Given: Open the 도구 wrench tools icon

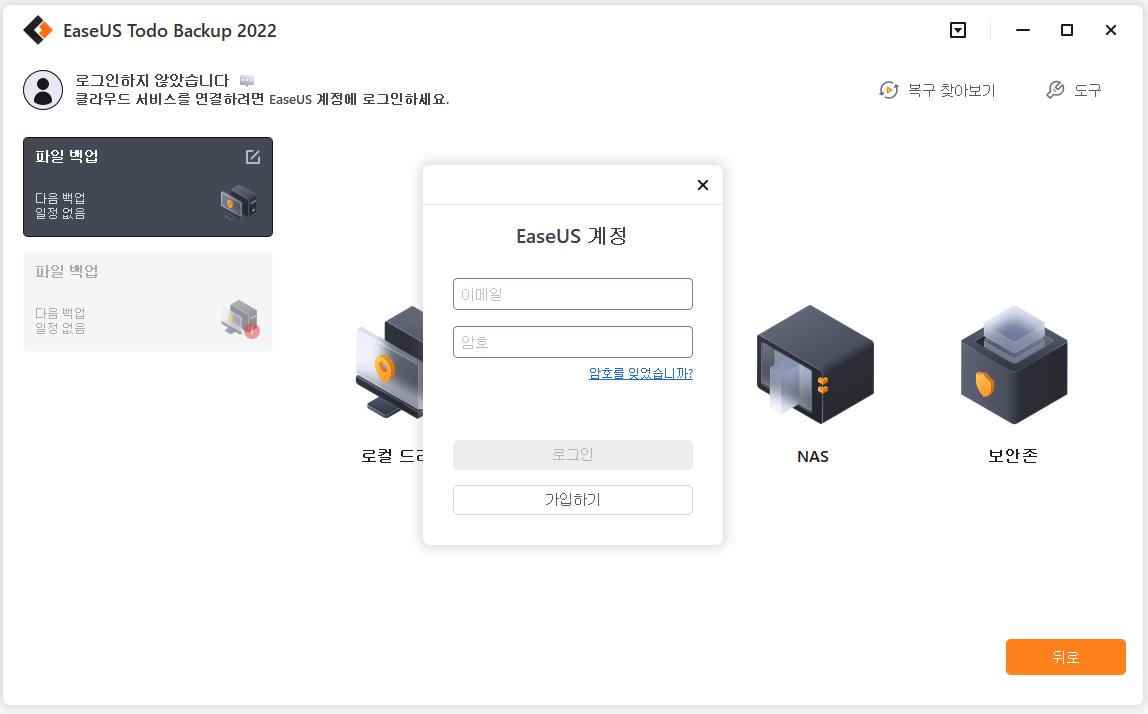Looking at the screenshot, I should click(x=1055, y=90).
